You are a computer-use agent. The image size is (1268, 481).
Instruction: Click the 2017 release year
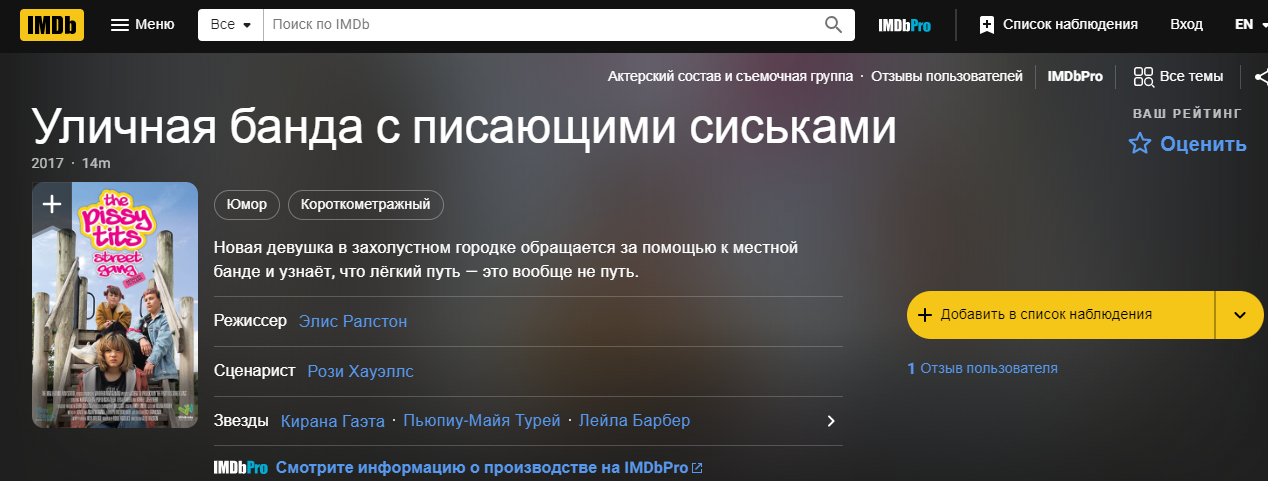(x=48, y=163)
